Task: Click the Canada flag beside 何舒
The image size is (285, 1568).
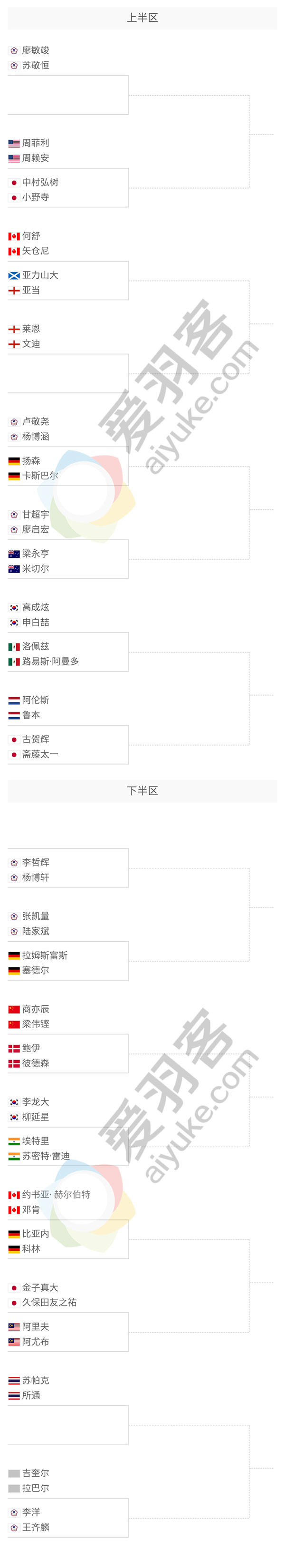Action: coord(14,236)
